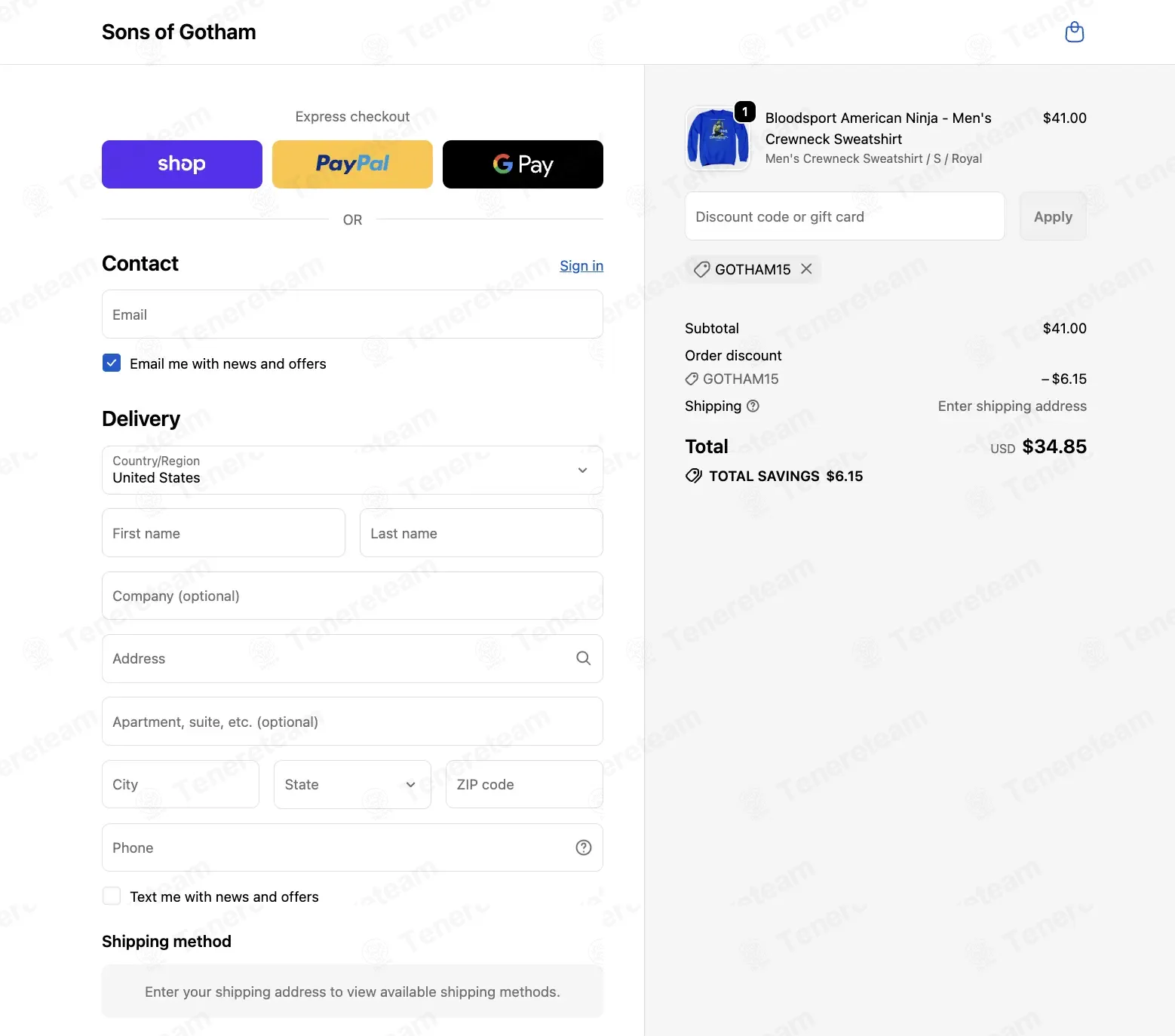Click 'Enter shipping address' text
This screenshot has height=1036, width=1175.
[1012, 406]
